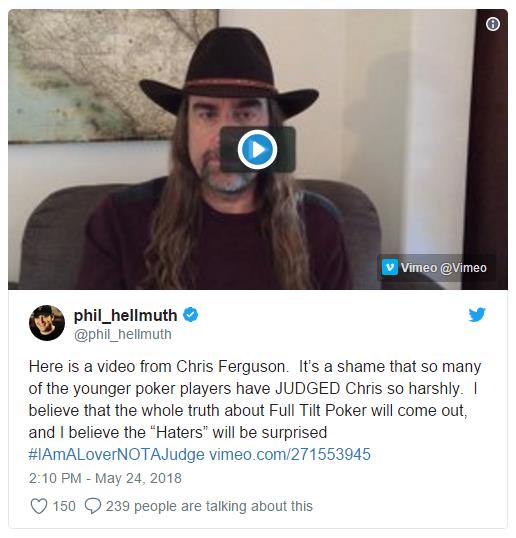Open 239 people are talking about this
The image size is (516, 538).
(209, 506)
